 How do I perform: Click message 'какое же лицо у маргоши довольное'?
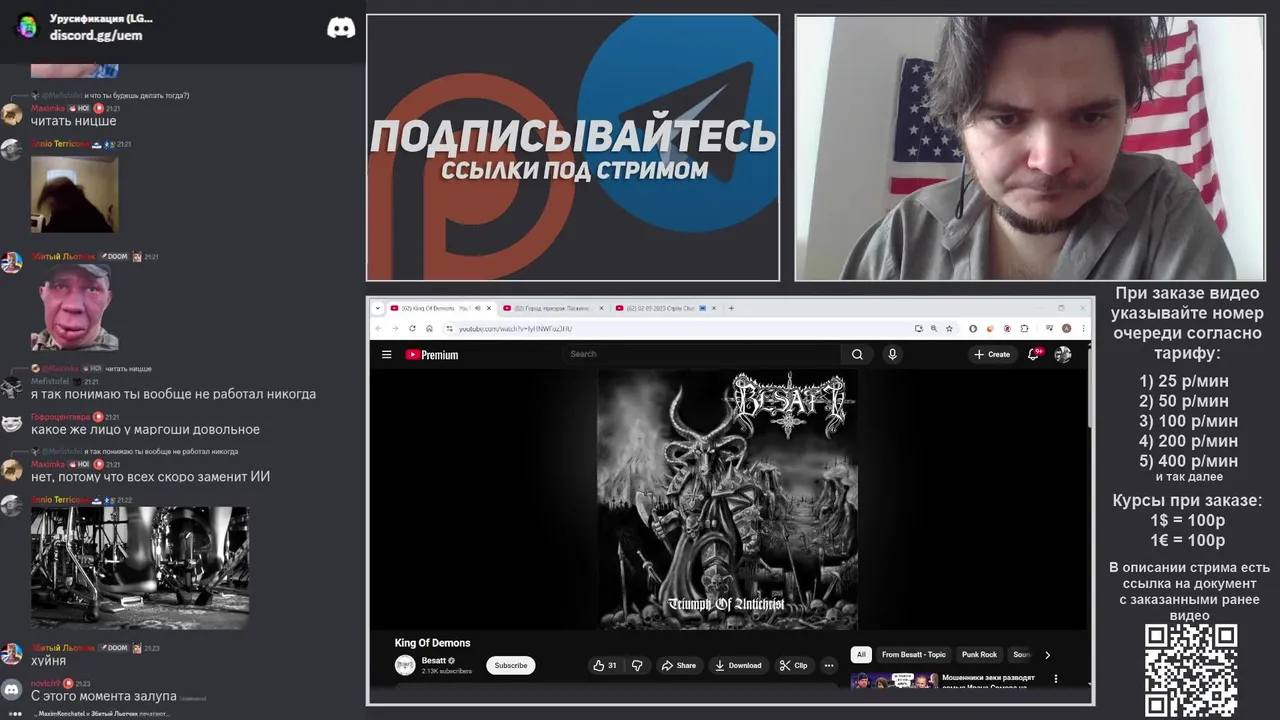click(x=145, y=429)
